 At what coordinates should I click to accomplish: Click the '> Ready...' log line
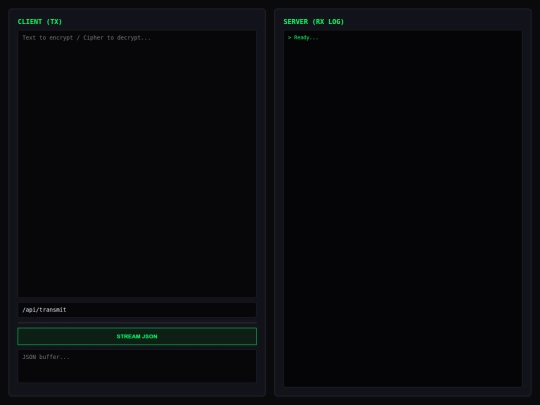(303, 38)
